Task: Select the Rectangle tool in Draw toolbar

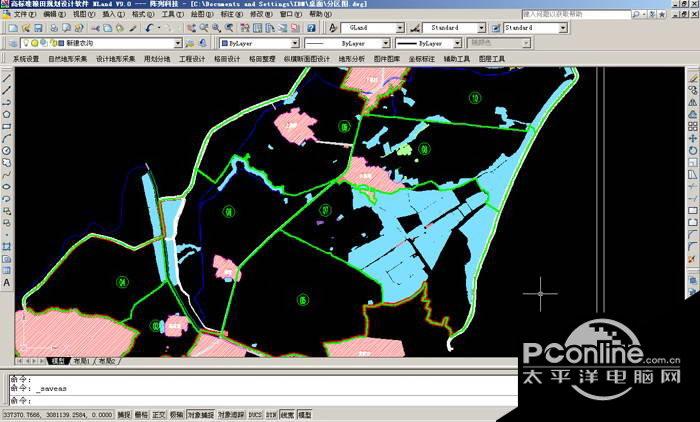Action: (x=6, y=126)
